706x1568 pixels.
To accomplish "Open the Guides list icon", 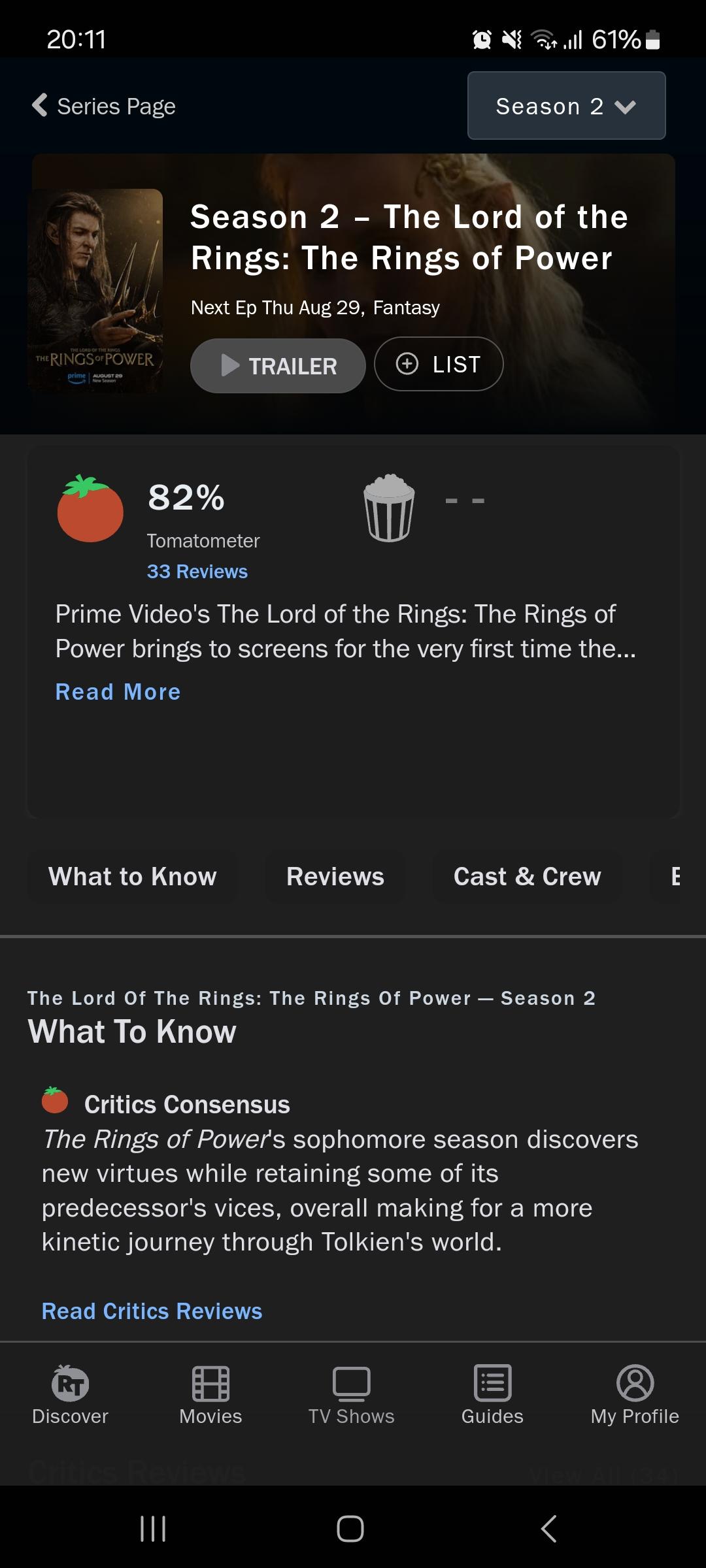I will tap(492, 1383).
